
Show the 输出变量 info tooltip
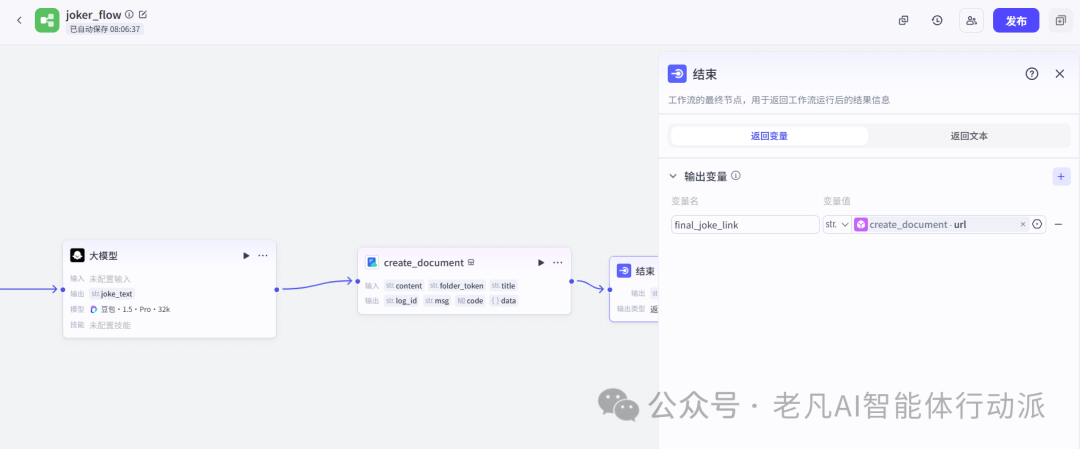pos(736,176)
